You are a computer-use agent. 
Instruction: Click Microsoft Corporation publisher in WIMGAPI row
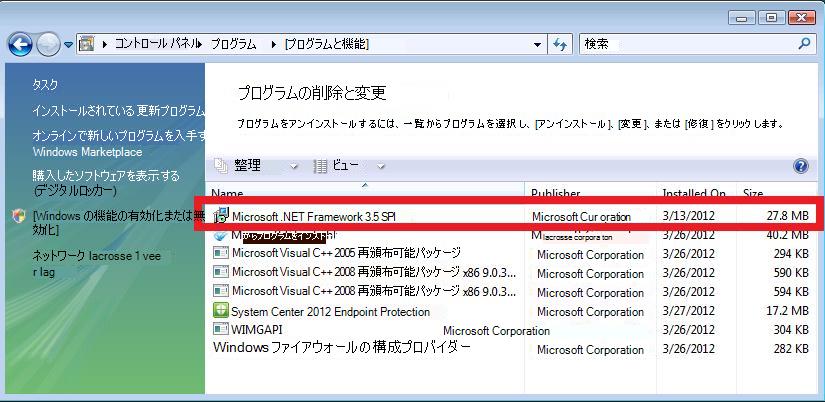point(496,331)
